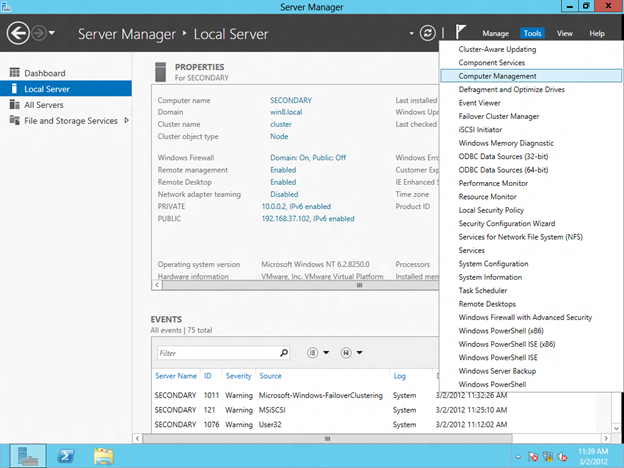
Task: Open the breadcrumb dropdown arrow beside Refresh
Action: click(411, 34)
